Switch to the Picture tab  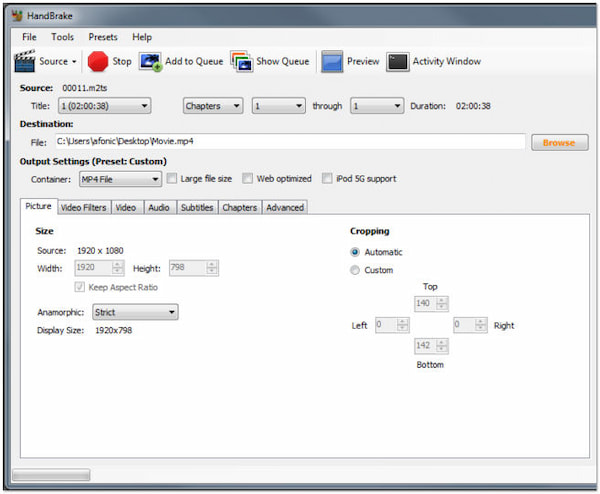tap(38, 206)
